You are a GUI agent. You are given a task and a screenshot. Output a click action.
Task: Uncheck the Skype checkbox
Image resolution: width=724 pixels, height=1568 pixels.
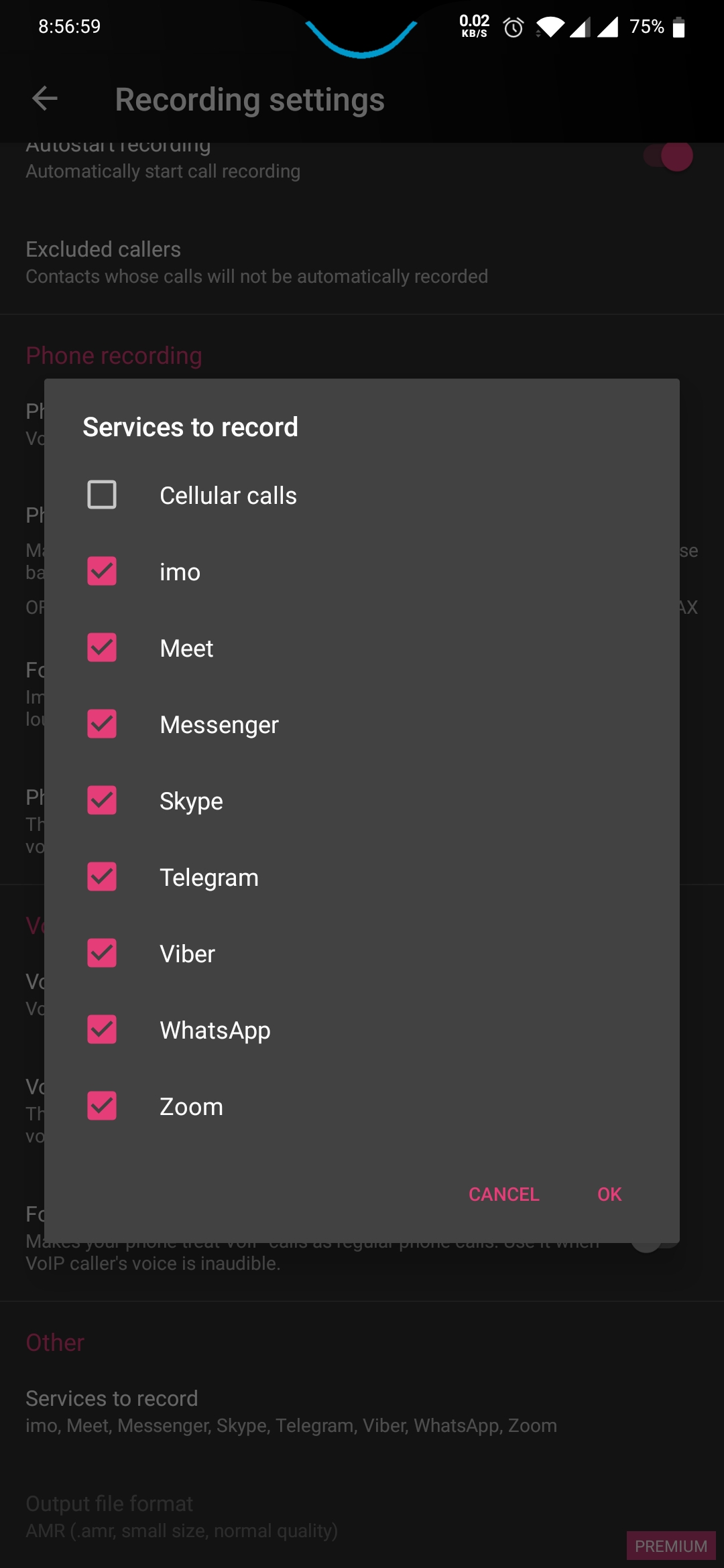coord(102,800)
